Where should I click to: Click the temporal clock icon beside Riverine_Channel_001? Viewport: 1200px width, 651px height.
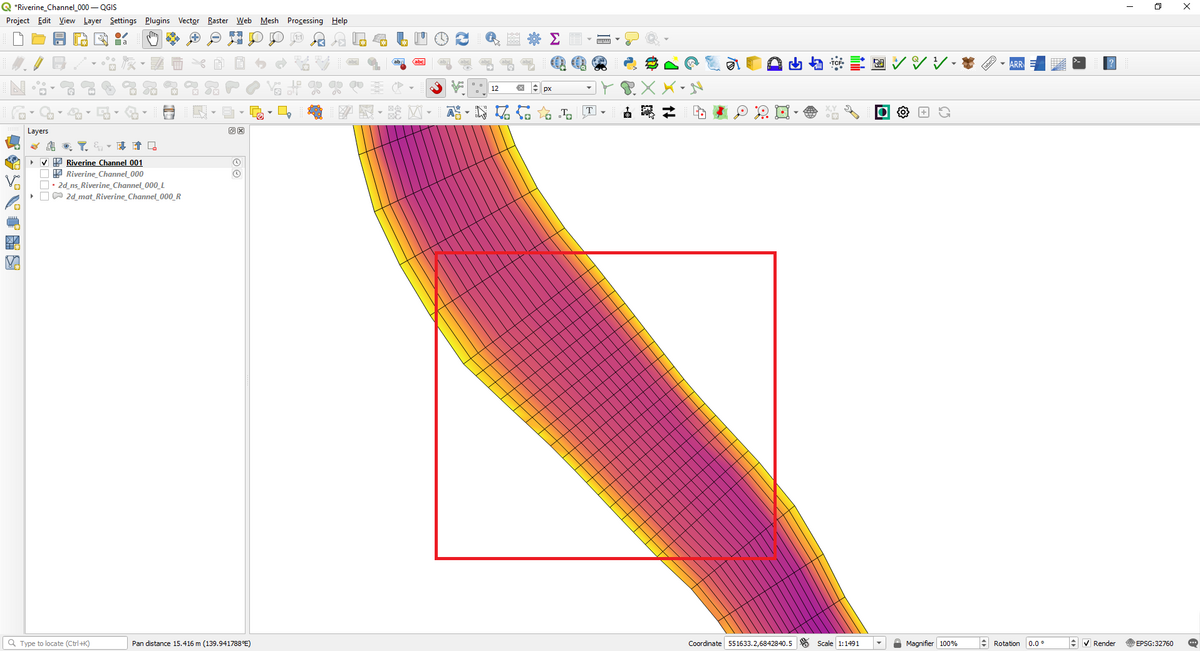[237, 162]
